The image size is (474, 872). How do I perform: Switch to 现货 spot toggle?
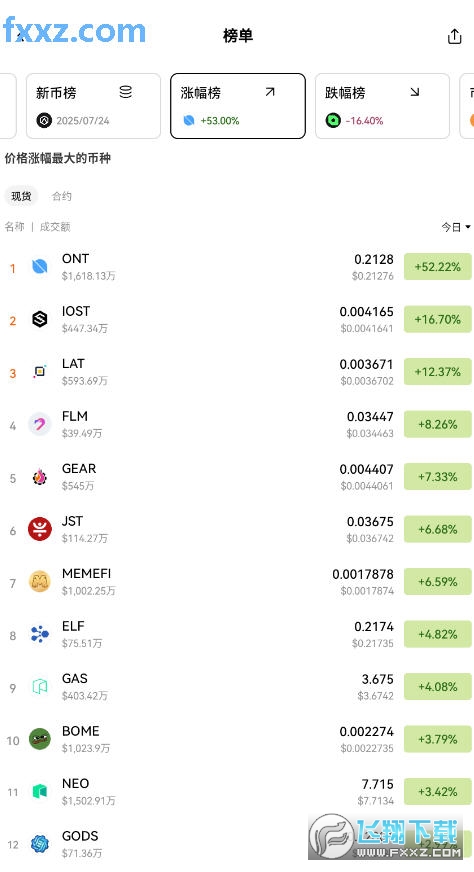pos(21,196)
